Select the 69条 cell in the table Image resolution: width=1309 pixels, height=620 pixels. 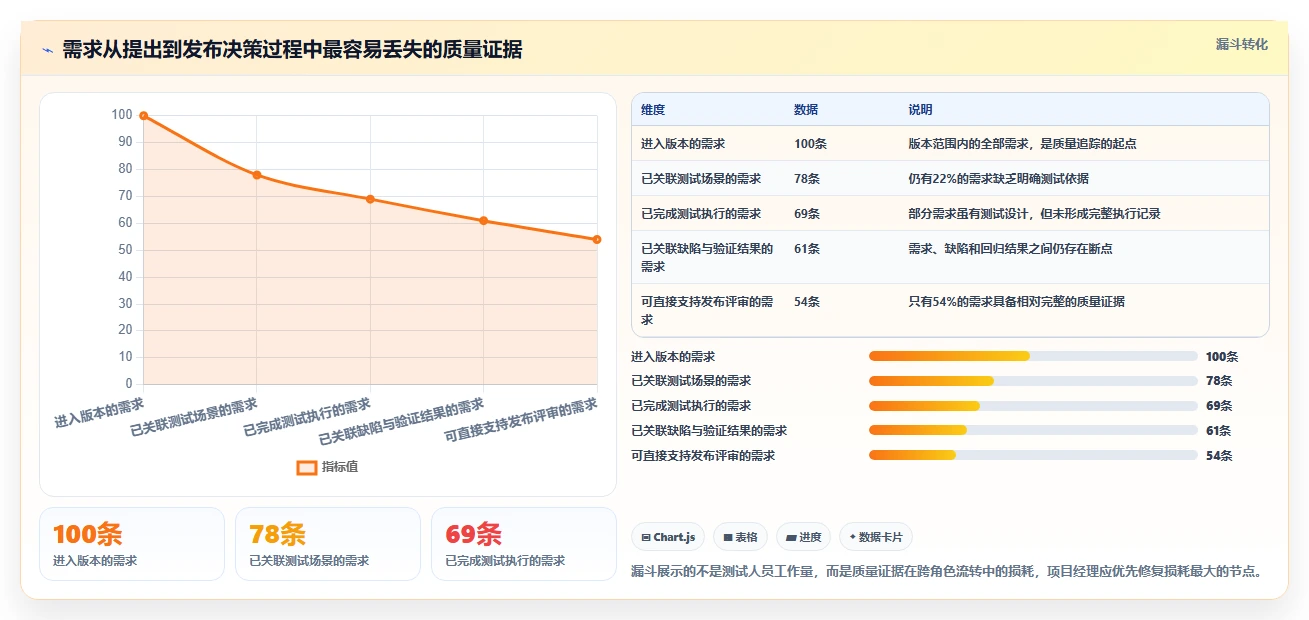(807, 214)
